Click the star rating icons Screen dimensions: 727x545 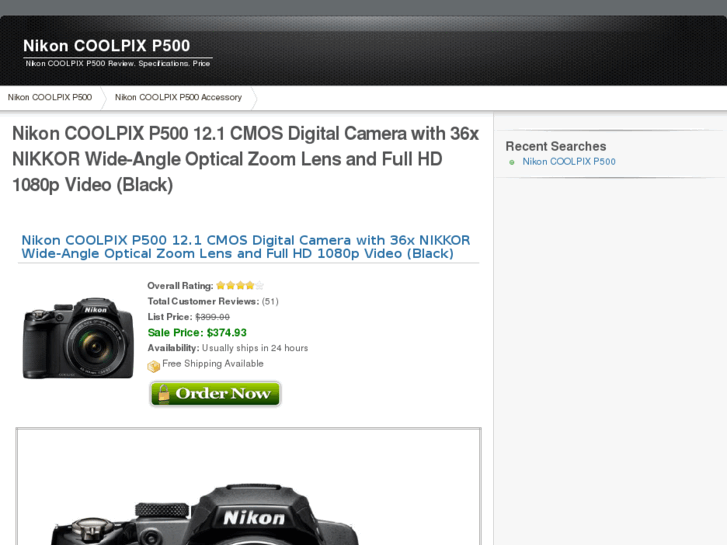point(239,286)
